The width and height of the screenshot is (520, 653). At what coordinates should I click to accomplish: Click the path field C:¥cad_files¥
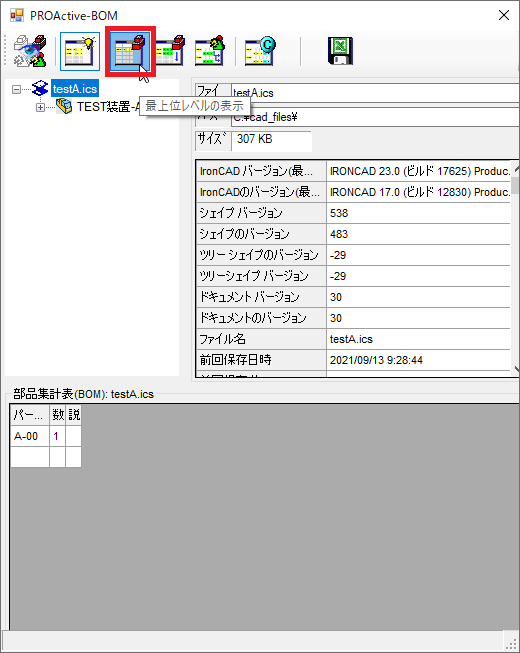[x=375, y=117]
